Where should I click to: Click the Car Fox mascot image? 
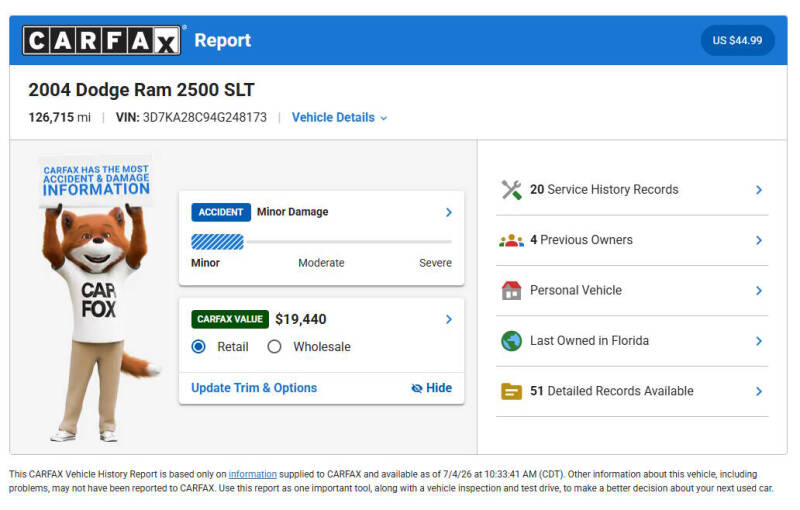tap(99, 298)
